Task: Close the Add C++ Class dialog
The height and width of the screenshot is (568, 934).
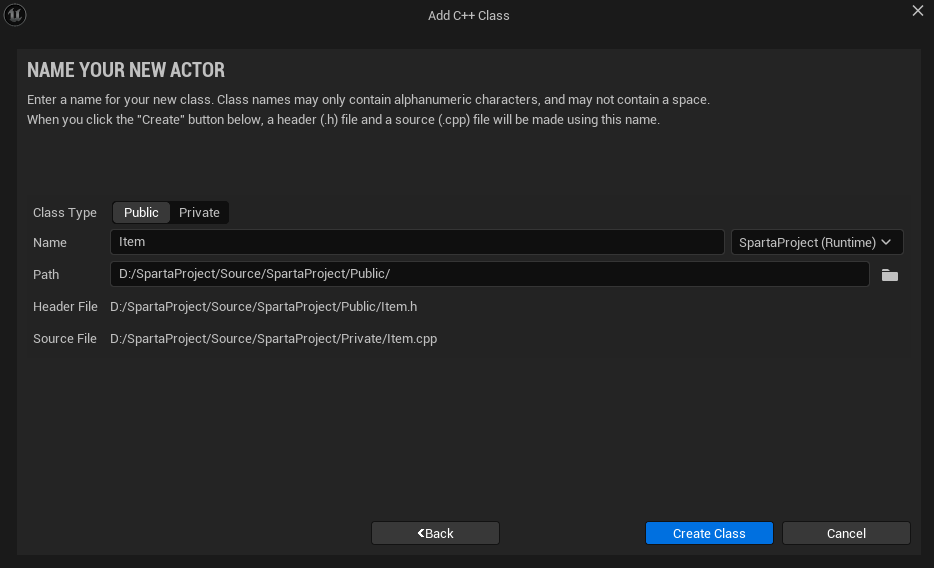Action: tap(917, 11)
